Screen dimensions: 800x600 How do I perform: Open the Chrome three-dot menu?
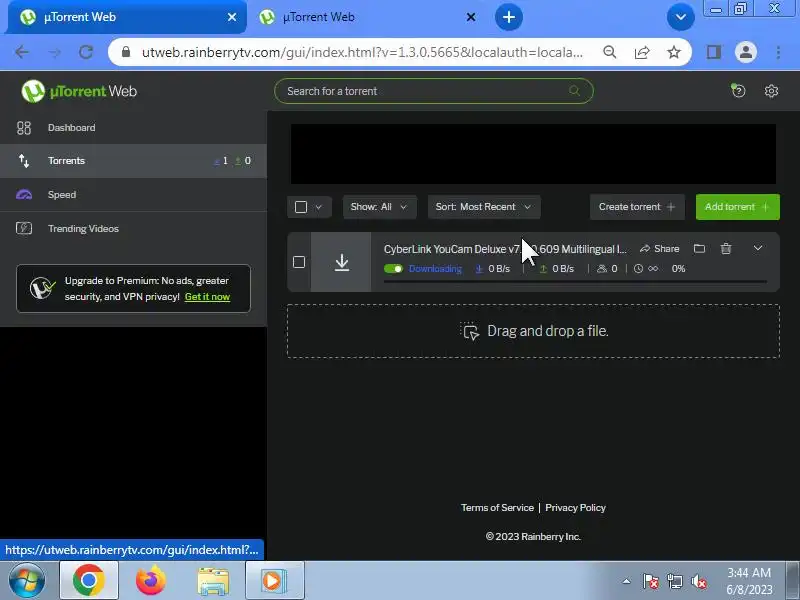point(778,52)
